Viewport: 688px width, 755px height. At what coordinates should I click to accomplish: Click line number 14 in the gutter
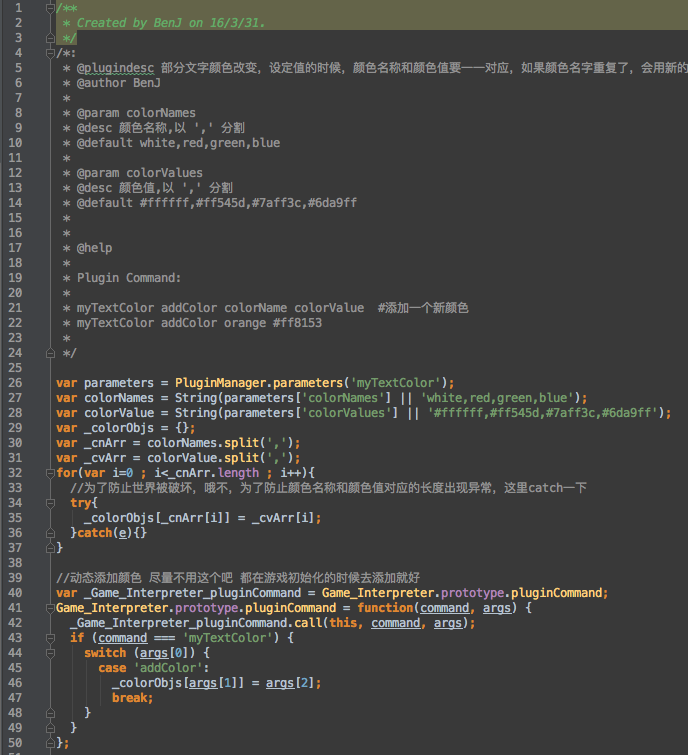point(15,203)
